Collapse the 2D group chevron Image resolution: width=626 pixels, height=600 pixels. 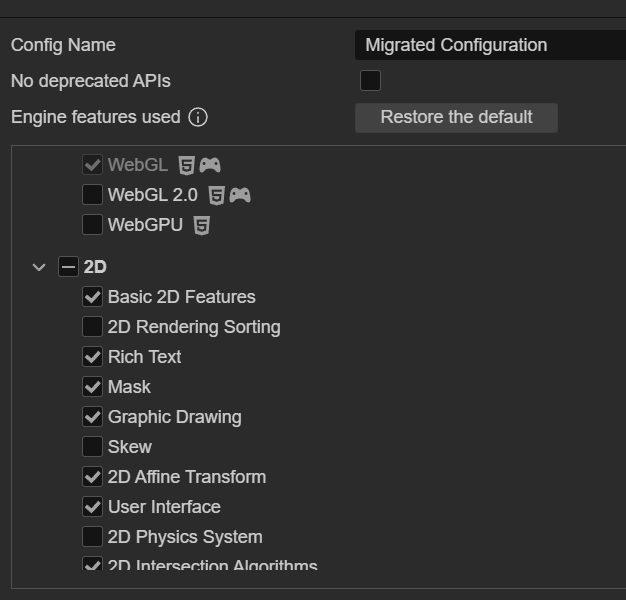(x=39, y=267)
